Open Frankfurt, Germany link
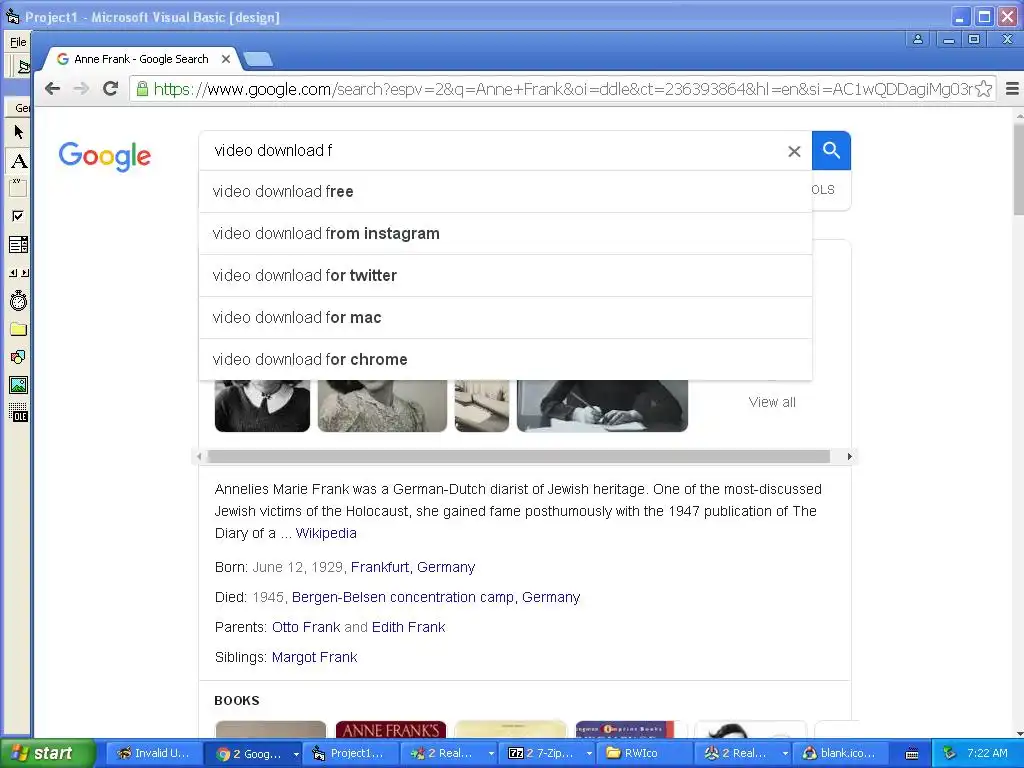This screenshot has width=1024, height=768. [x=413, y=567]
